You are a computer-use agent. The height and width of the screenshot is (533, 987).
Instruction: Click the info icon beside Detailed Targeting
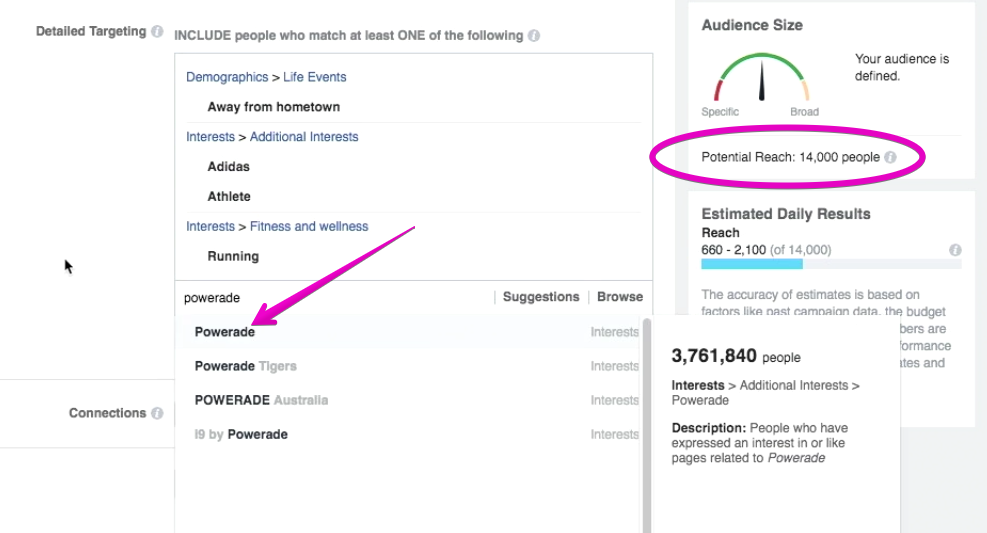157,31
